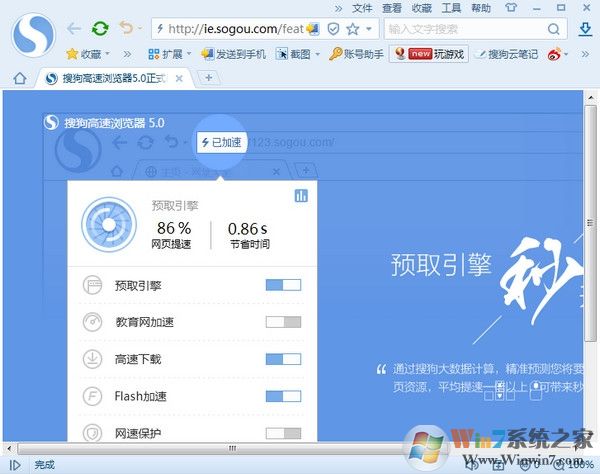Close the 搜狗高速浏览器5.0 tab

pos(179,78)
